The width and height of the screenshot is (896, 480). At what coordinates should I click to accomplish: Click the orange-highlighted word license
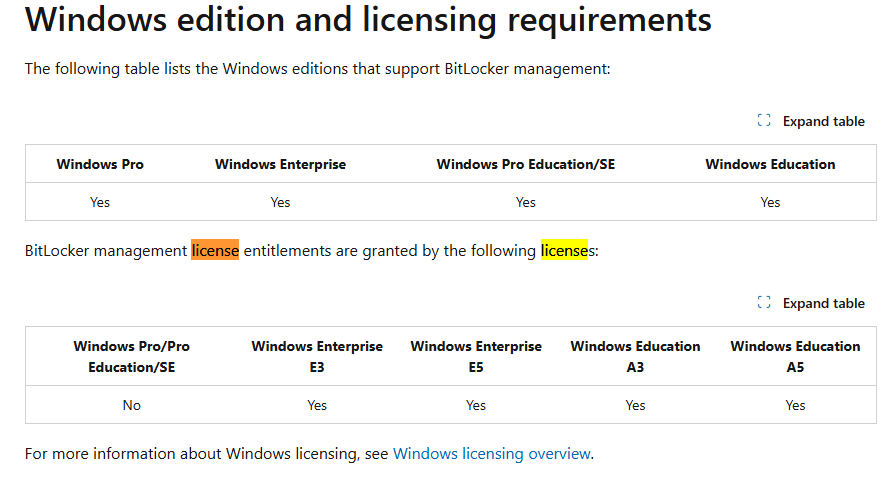pos(215,250)
